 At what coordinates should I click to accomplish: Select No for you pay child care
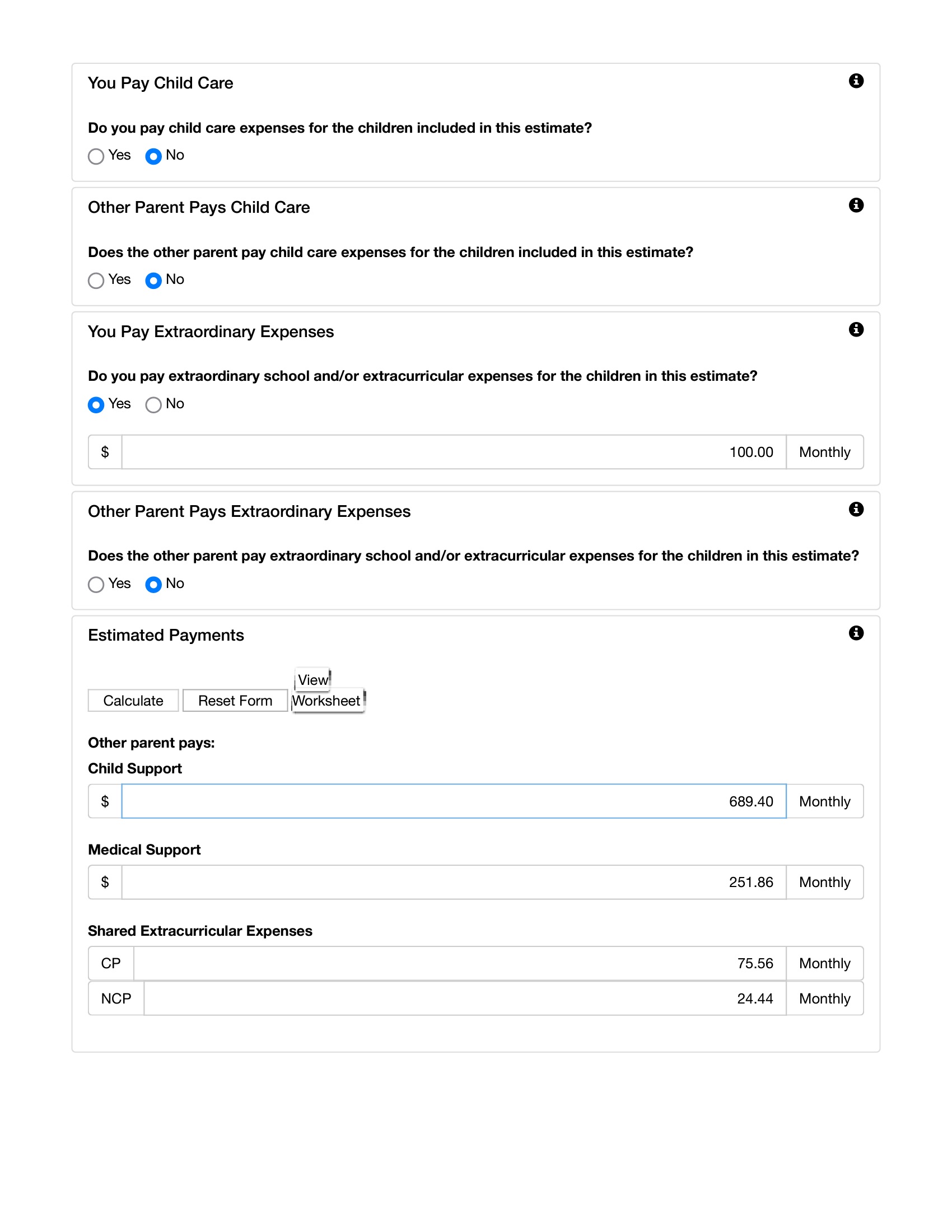pyautogui.click(x=153, y=156)
